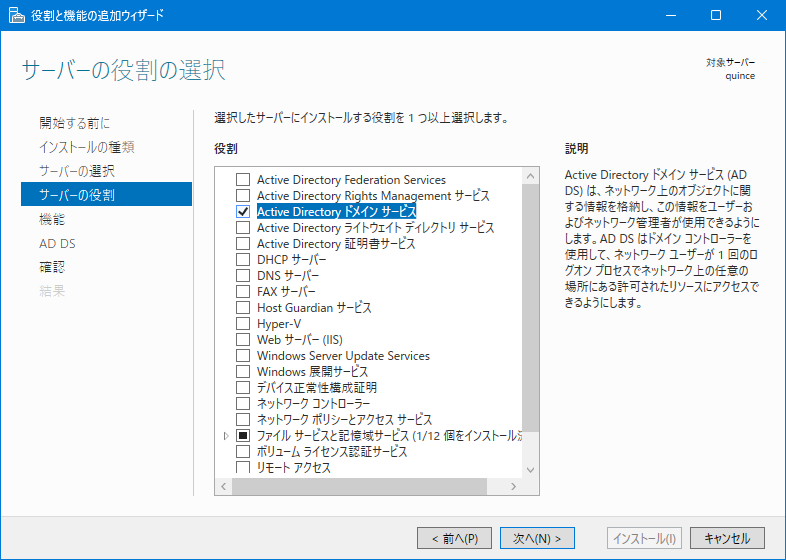Tick the Host Guardian サービス checkbox

pos(243,308)
